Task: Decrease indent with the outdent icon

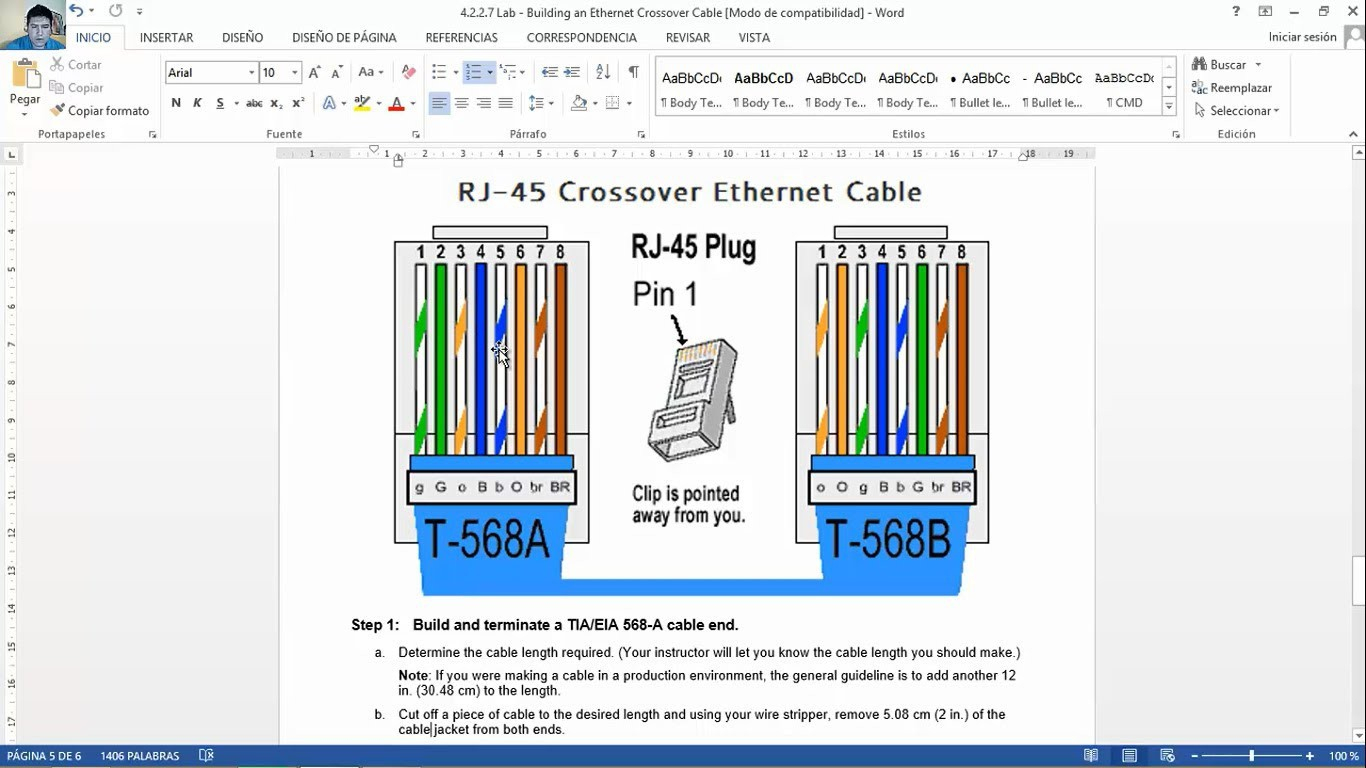Action: tap(549, 72)
